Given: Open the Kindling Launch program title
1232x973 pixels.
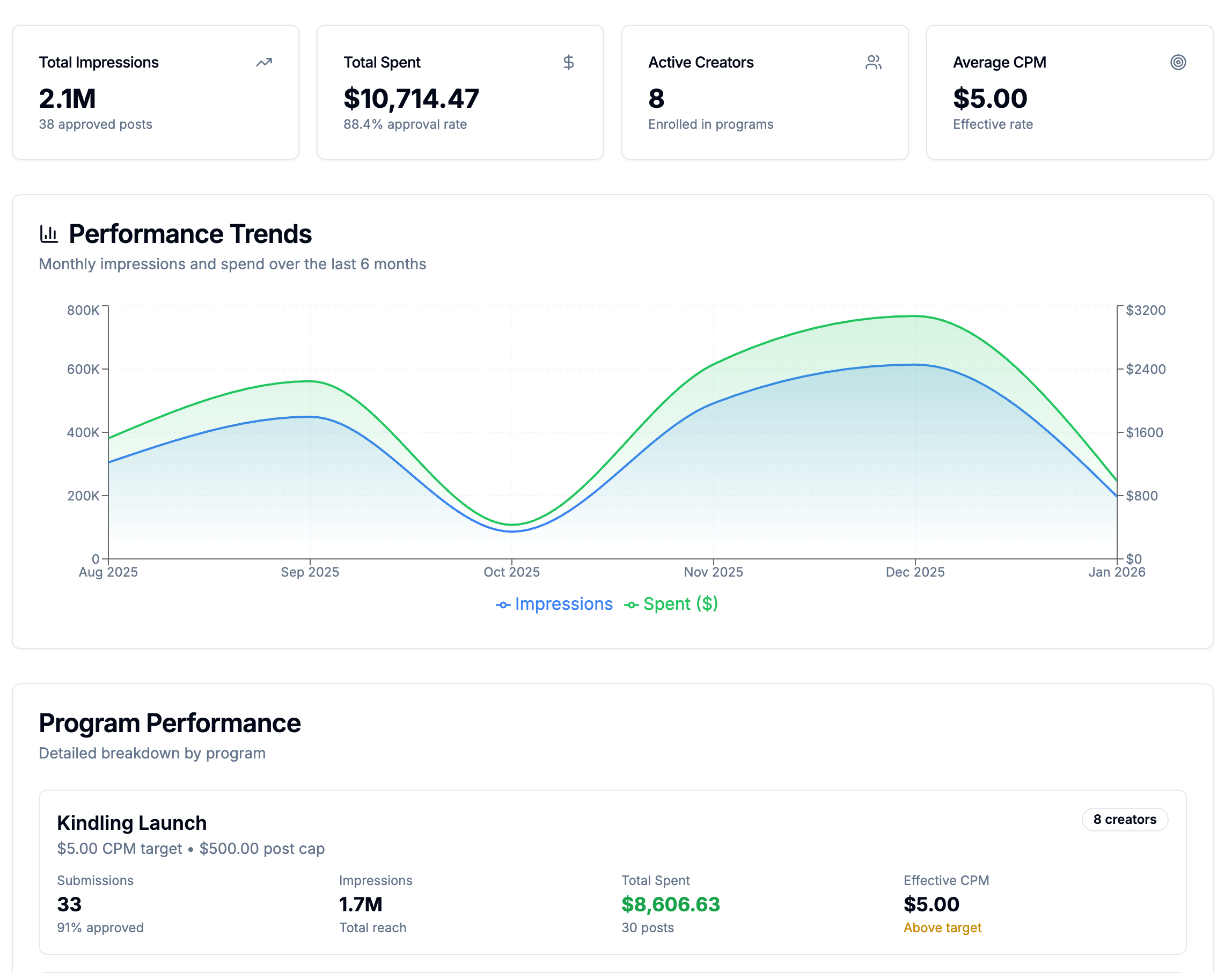Looking at the screenshot, I should (131, 823).
